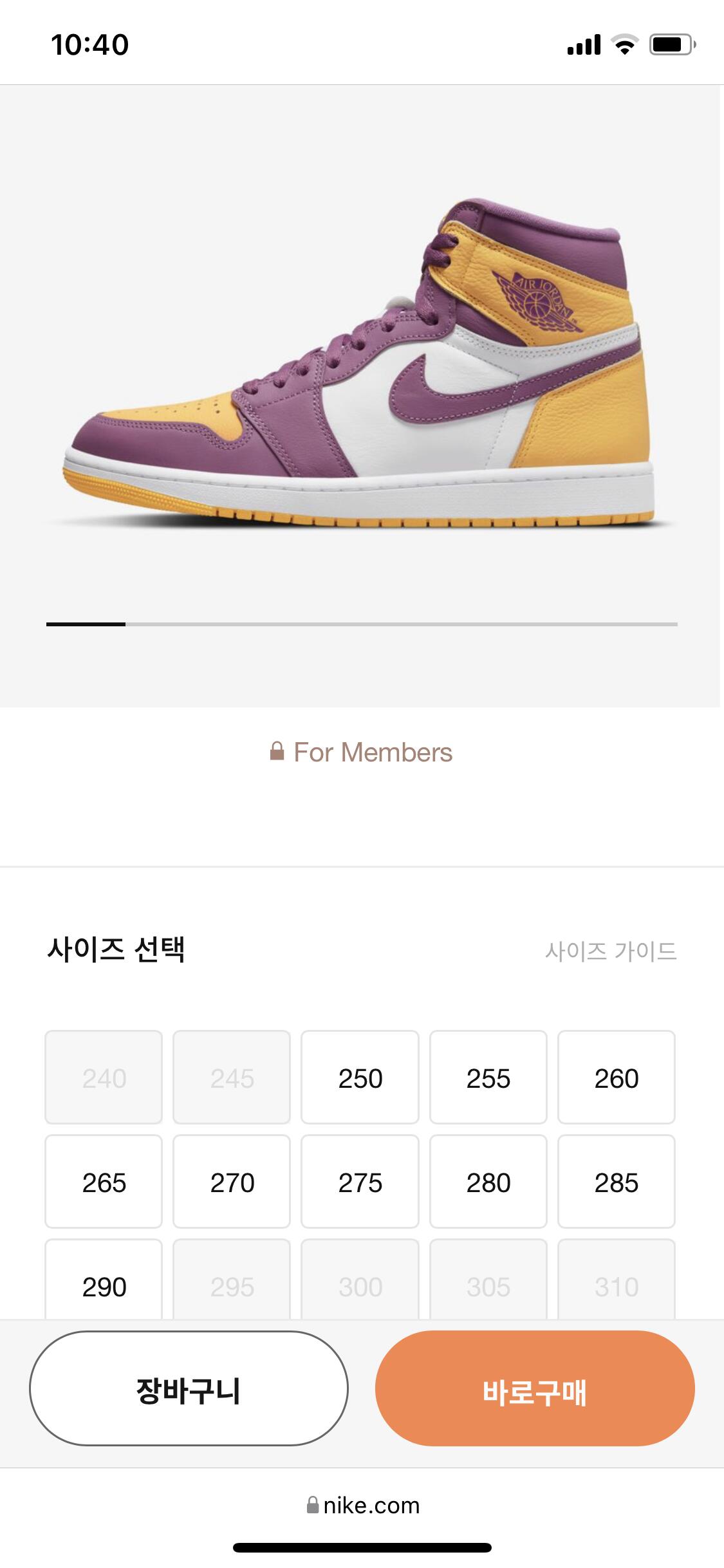Screen dimensions: 724x1568
Task: Tap the For Members lock icon
Action: 277,751
